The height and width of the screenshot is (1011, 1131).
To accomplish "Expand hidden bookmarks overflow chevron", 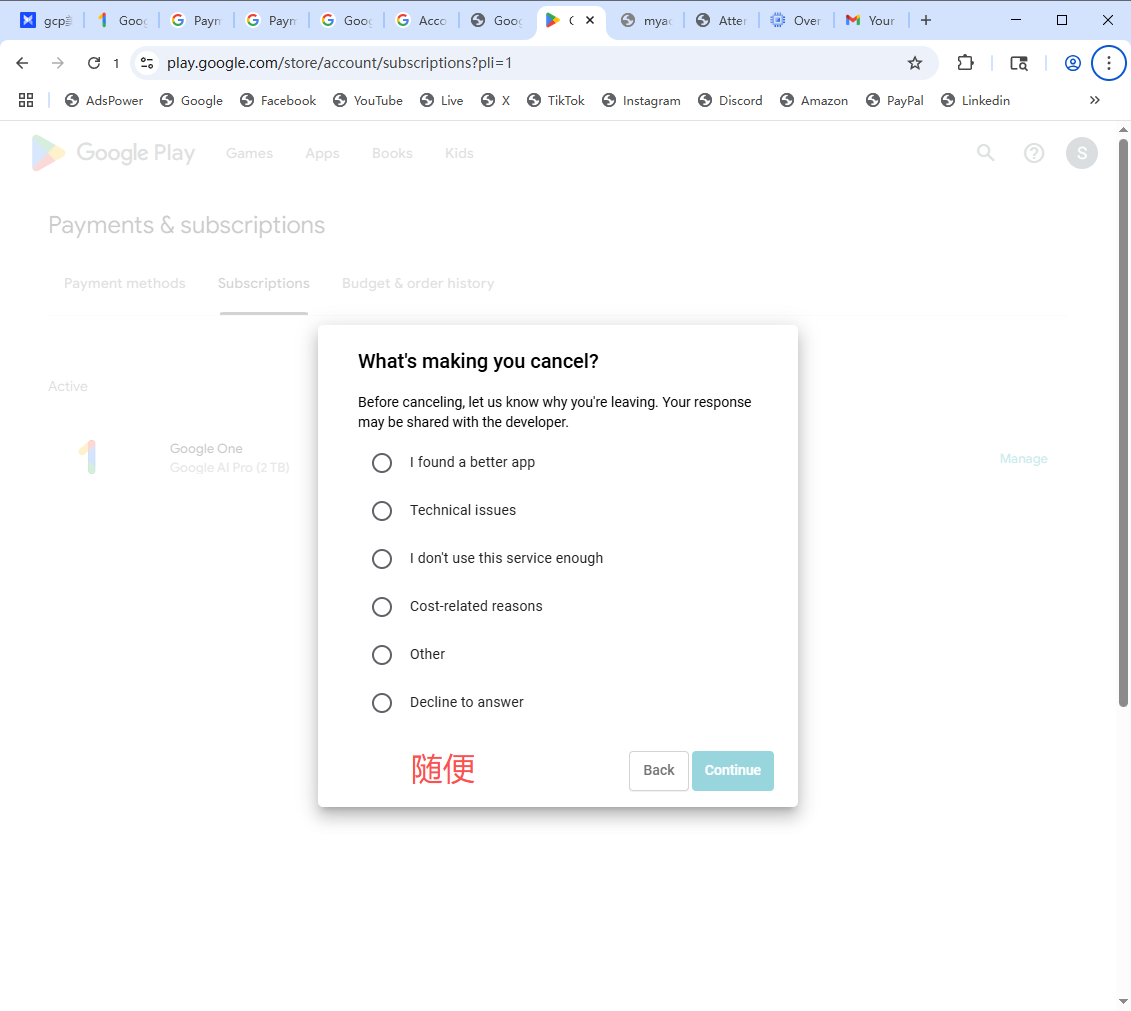I will point(1094,100).
